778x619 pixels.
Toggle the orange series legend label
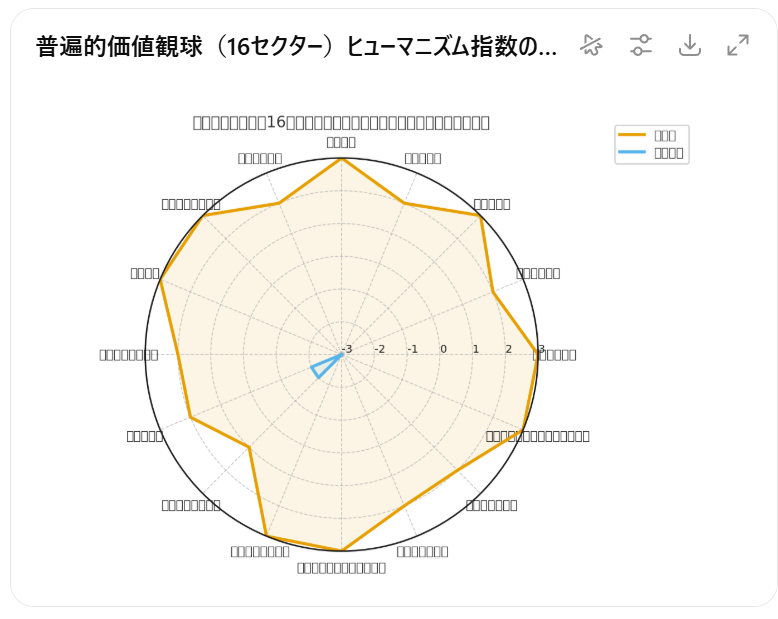665,135
